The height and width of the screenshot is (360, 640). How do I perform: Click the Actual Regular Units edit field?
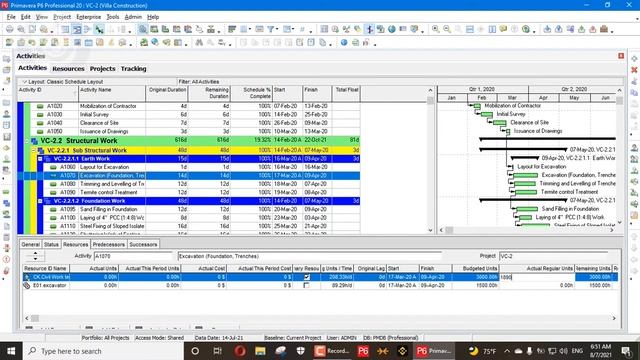537,277
